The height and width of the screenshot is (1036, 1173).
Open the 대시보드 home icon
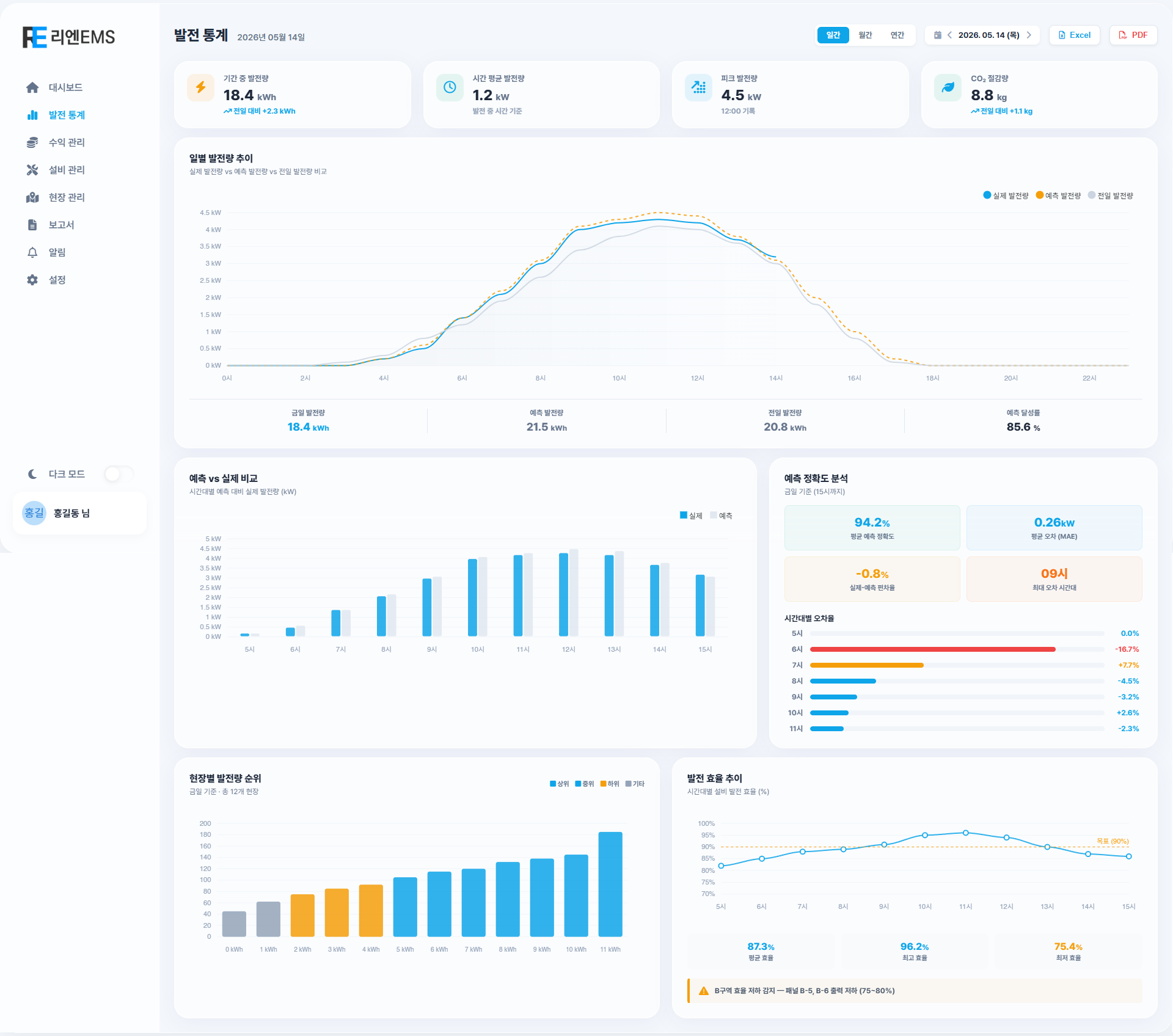coord(32,87)
